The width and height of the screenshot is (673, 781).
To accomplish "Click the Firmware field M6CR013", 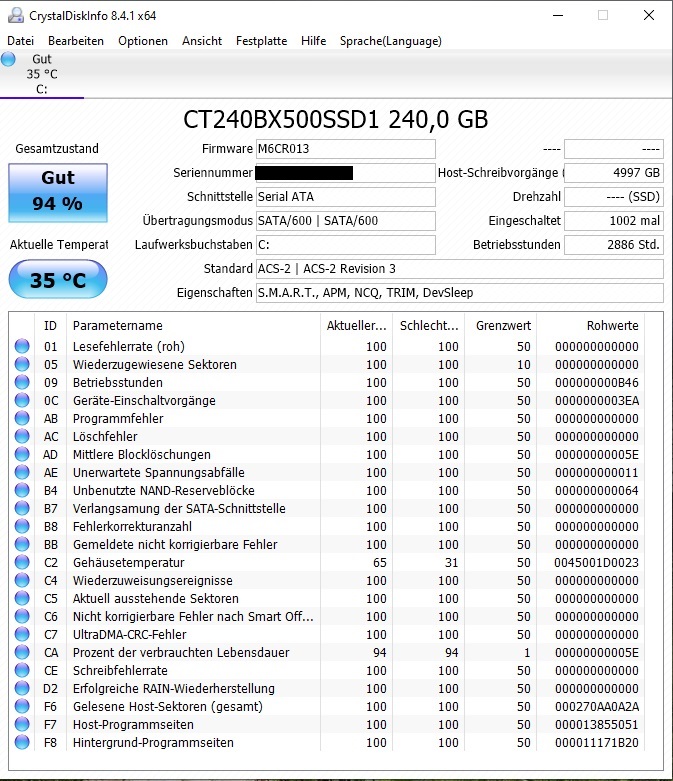I will click(346, 149).
